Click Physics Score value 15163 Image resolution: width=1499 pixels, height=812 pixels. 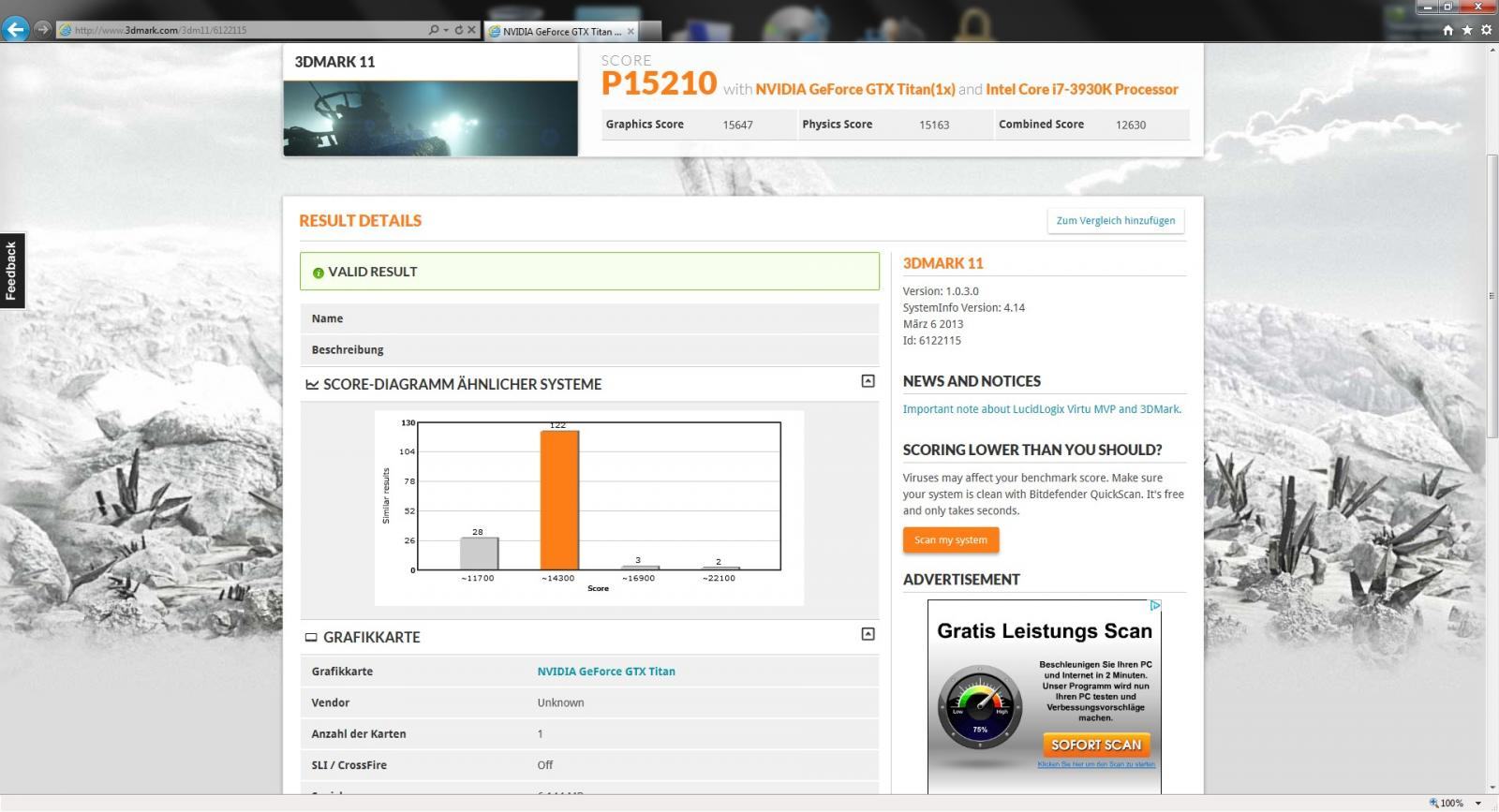click(x=934, y=125)
